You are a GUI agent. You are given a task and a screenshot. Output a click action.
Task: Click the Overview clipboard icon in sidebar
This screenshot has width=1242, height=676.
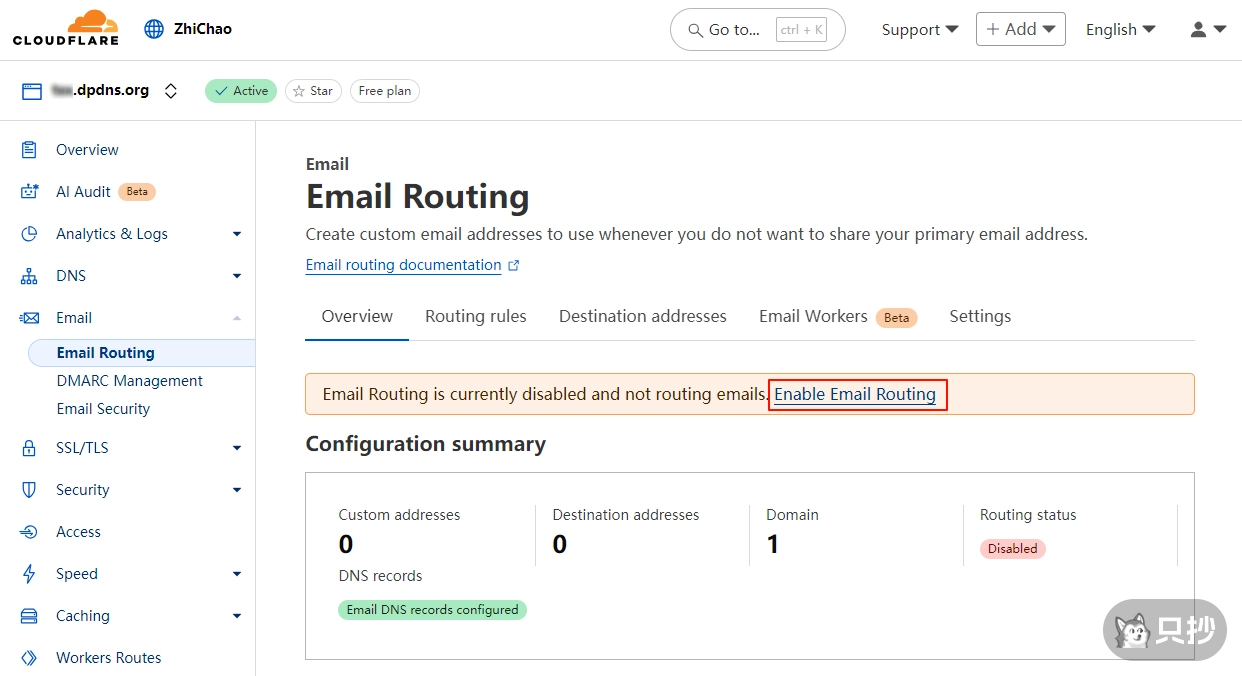(29, 150)
